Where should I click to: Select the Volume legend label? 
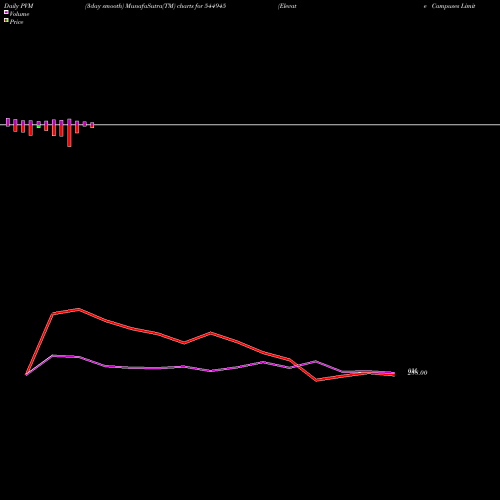(19, 14)
